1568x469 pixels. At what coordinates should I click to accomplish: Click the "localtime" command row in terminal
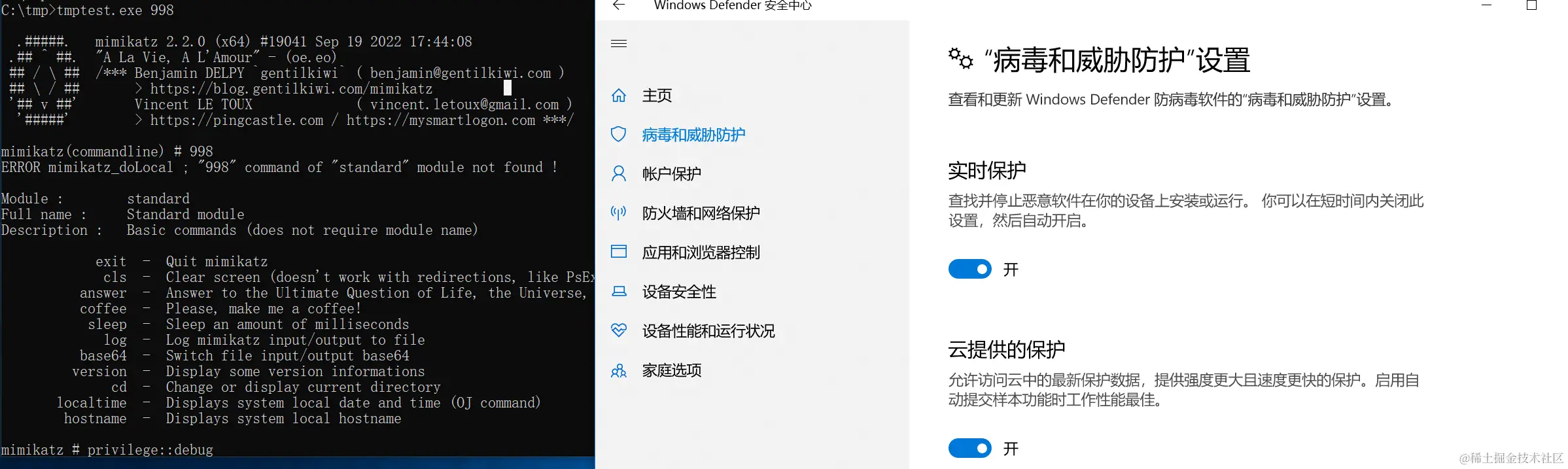click(x=298, y=403)
